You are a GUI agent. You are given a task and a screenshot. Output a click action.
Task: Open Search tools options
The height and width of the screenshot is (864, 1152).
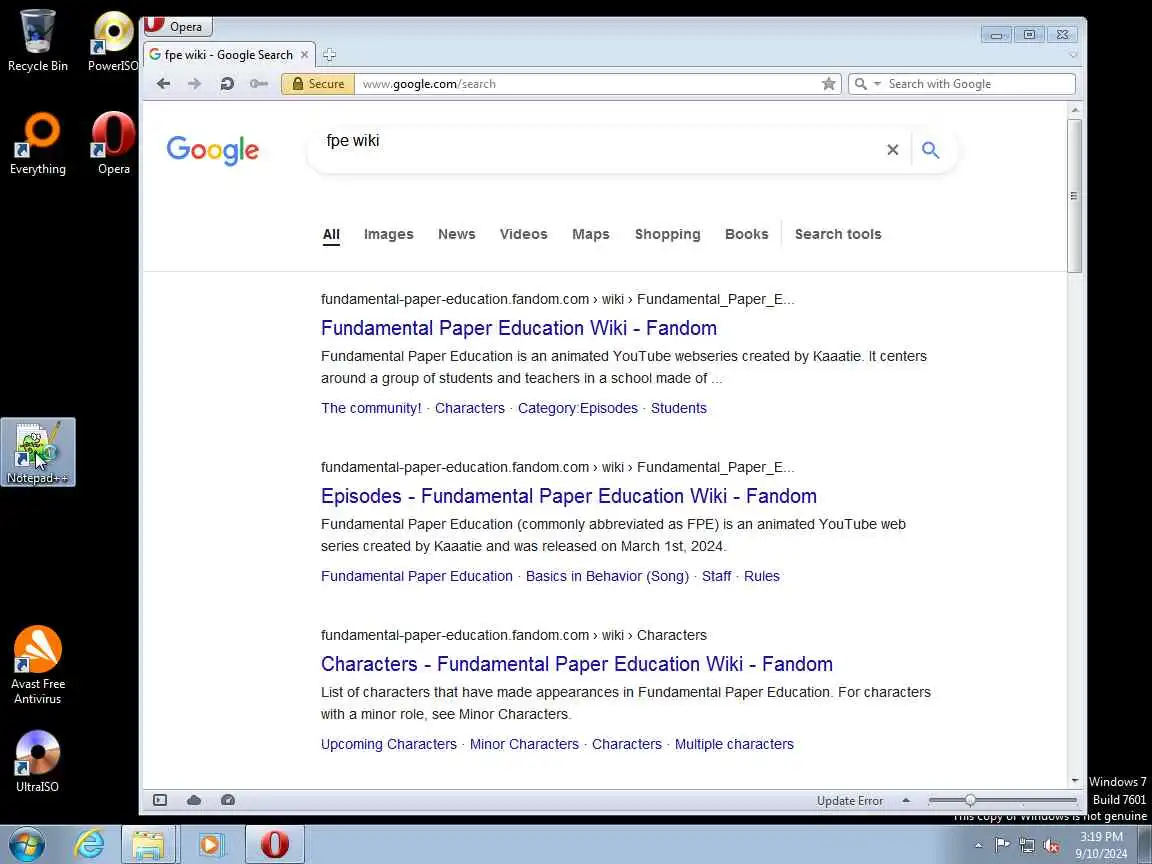pos(838,234)
